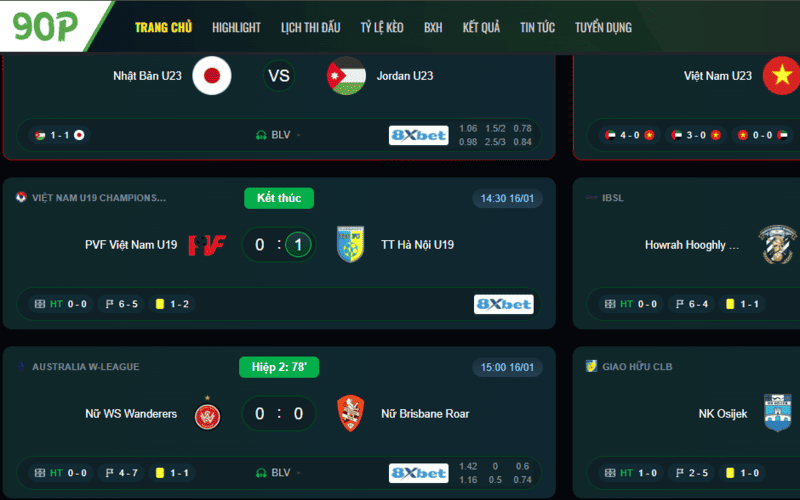Click the Hiệp 2: 78' live badge
Viewport: 800px width, 500px height.
pyautogui.click(x=279, y=367)
